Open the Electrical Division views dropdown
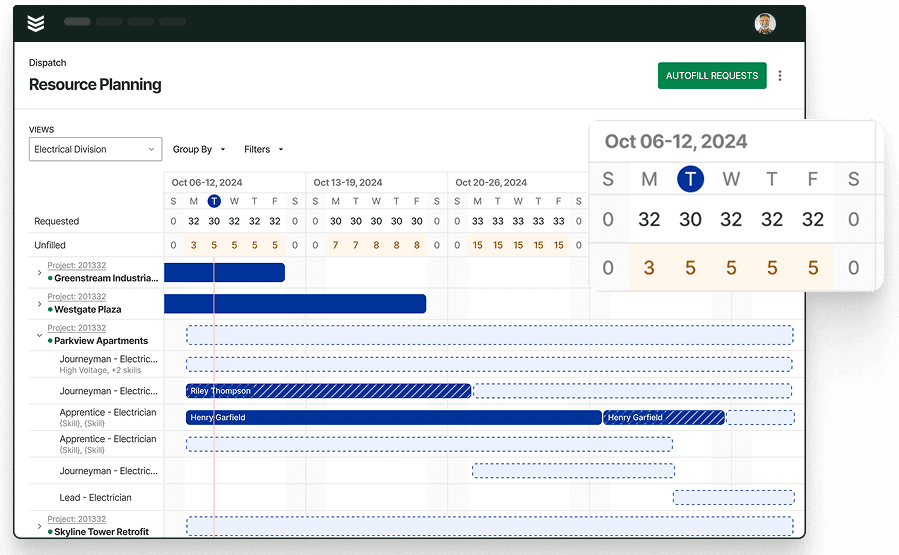 click(95, 149)
